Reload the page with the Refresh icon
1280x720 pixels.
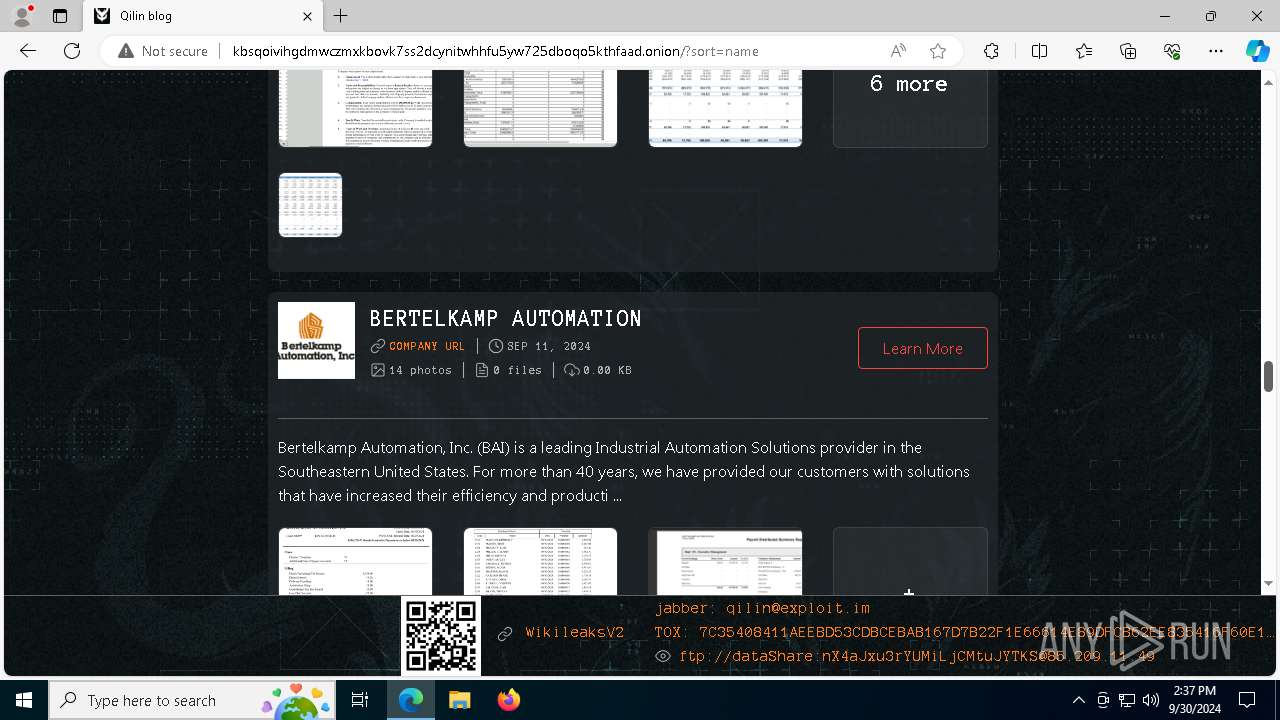pos(72,51)
